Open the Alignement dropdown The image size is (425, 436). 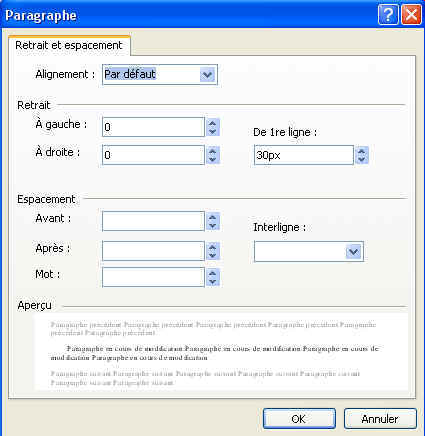[x=208, y=74]
